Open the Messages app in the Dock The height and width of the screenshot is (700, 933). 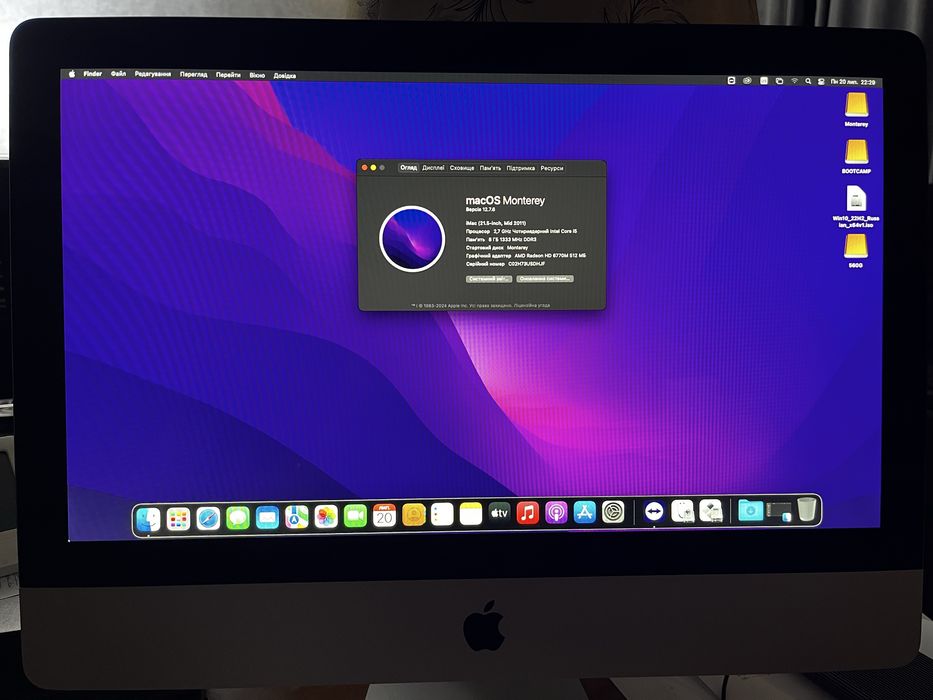(x=237, y=518)
